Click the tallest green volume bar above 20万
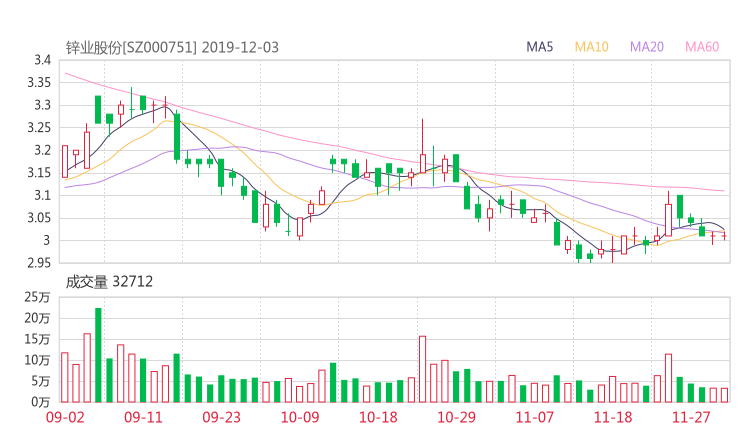Viewport: 740px width, 440px height. (98, 355)
